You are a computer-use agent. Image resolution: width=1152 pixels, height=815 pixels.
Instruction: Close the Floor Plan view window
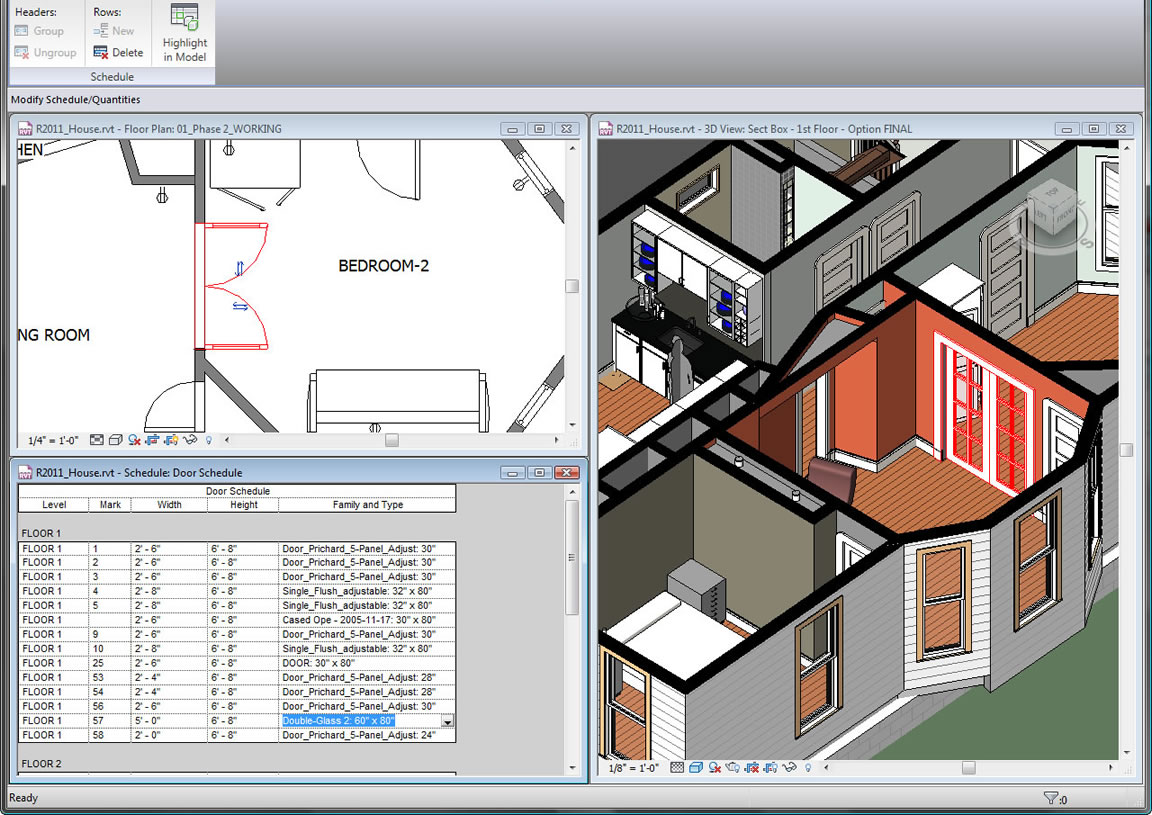(566, 129)
